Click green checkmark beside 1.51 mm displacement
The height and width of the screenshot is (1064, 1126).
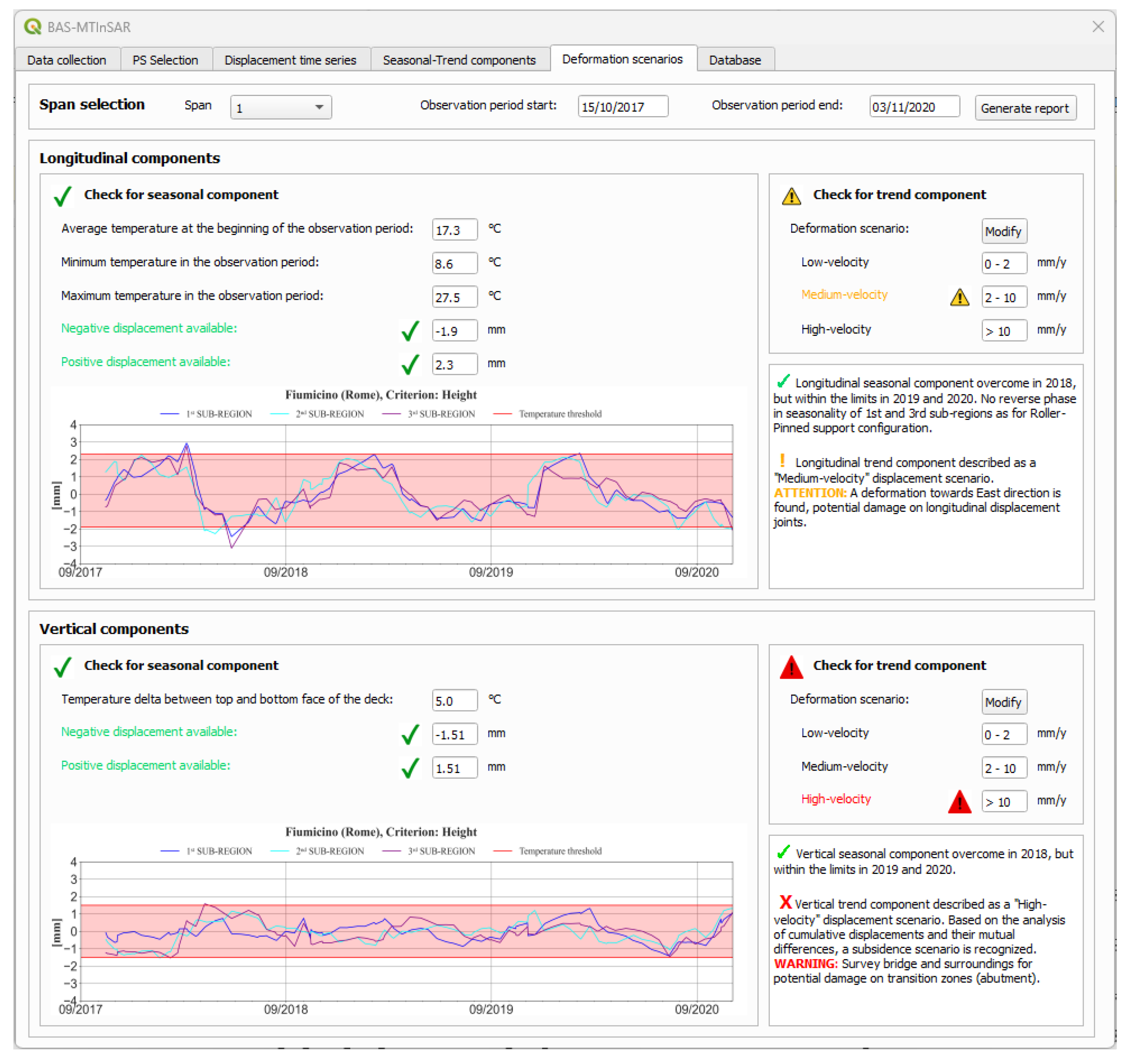point(410,768)
